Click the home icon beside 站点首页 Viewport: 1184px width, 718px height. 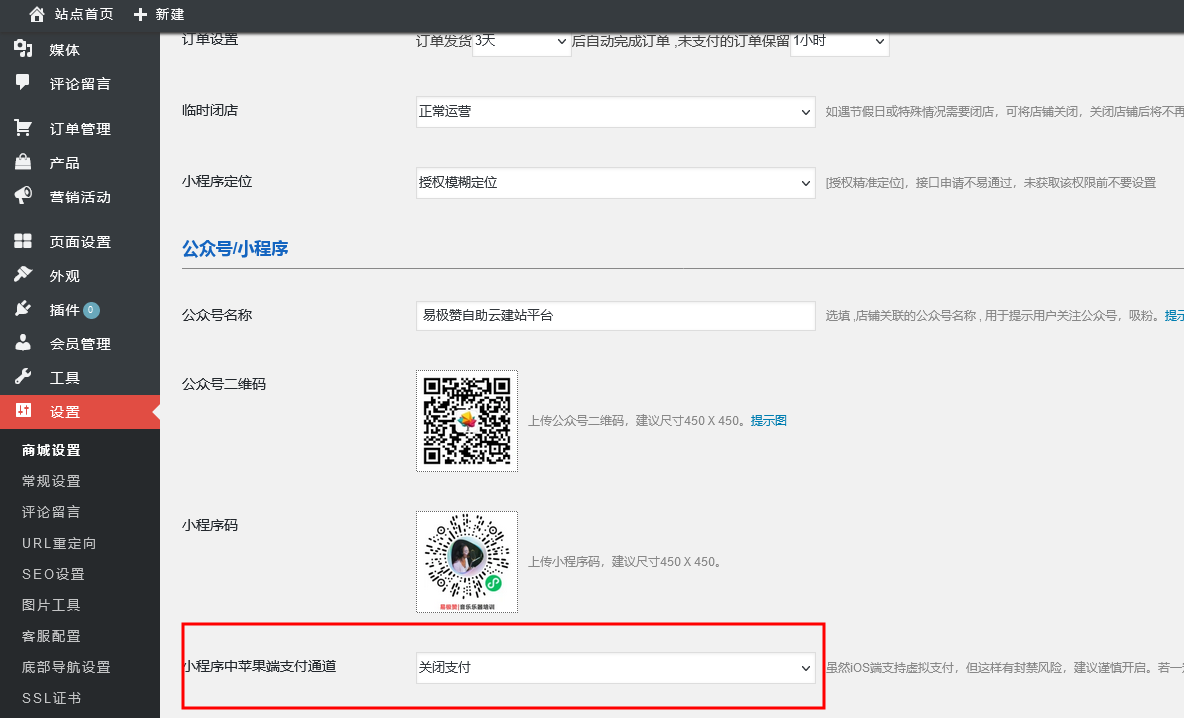coord(37,15)
